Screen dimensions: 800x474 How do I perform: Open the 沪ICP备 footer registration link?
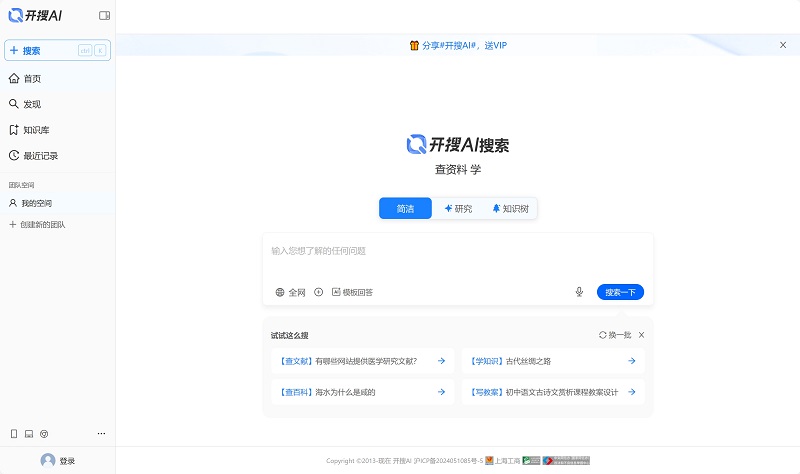[x=448, y=461]
